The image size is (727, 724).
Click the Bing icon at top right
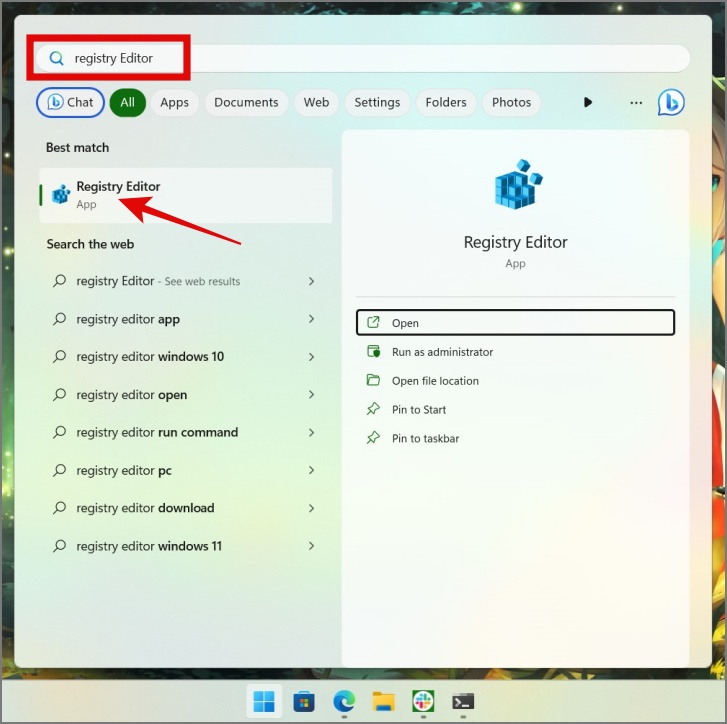671,102
